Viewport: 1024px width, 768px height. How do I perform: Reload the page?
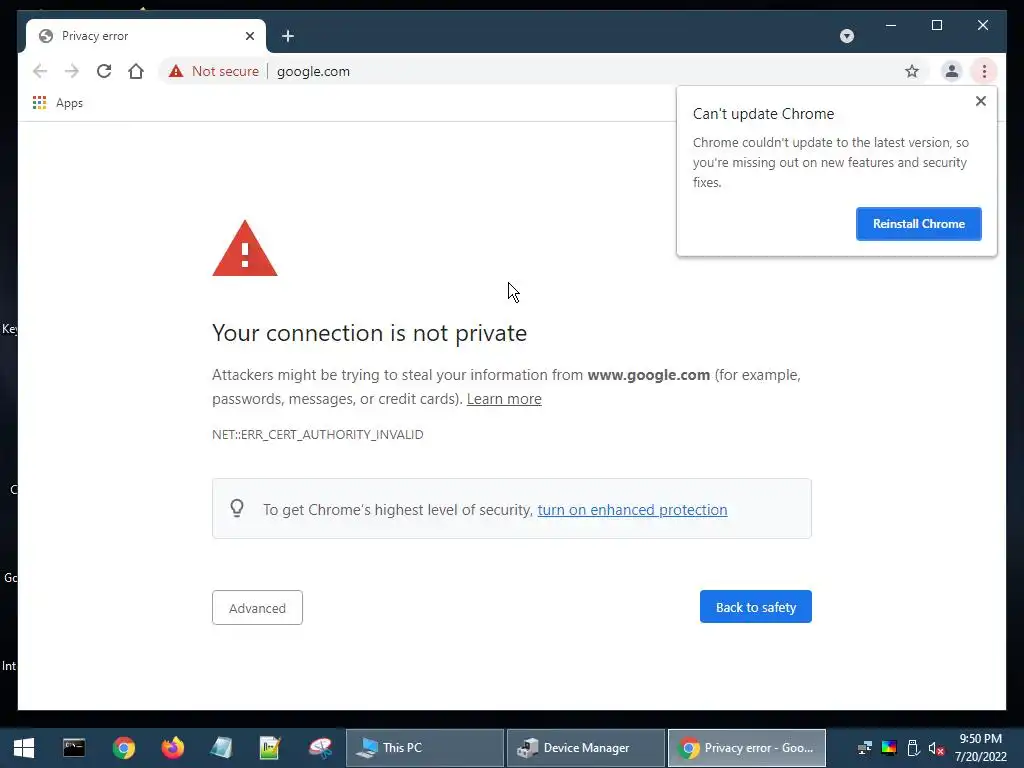(104, 71)
